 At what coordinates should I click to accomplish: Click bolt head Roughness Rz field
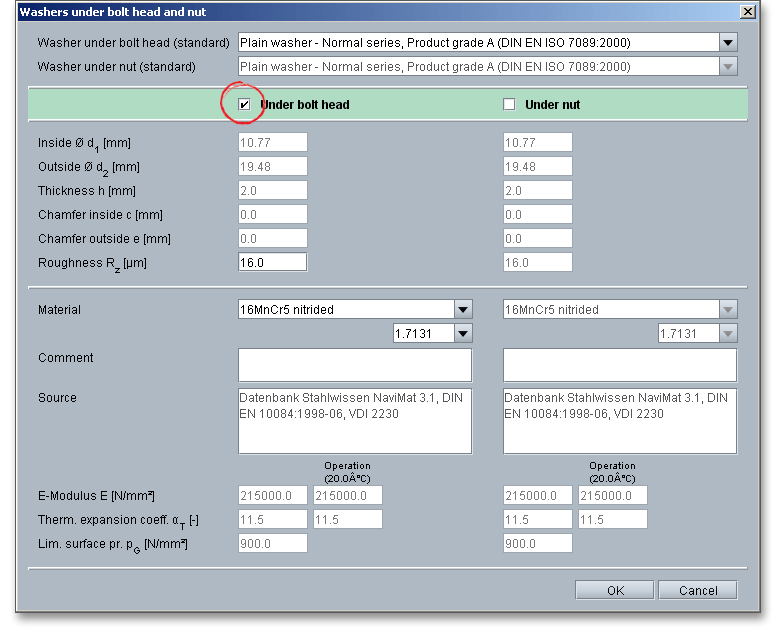(272, 262)
